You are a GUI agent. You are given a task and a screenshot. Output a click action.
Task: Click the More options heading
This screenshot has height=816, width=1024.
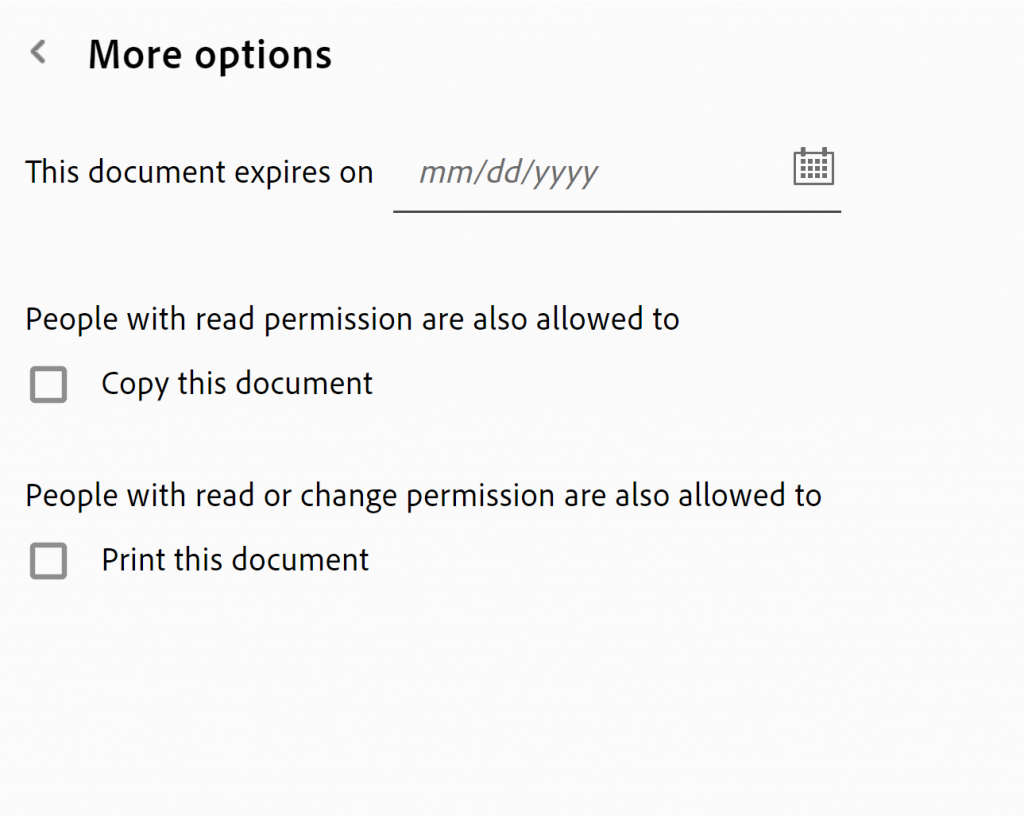(x=209, y=54)
